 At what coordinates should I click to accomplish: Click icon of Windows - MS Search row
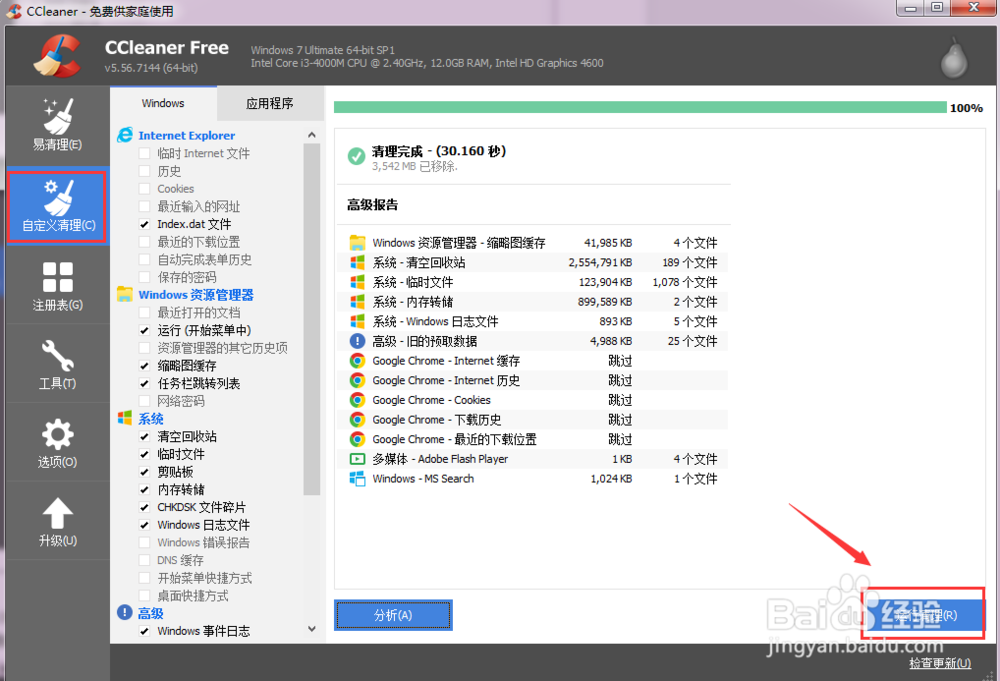(x=357, y=479)
